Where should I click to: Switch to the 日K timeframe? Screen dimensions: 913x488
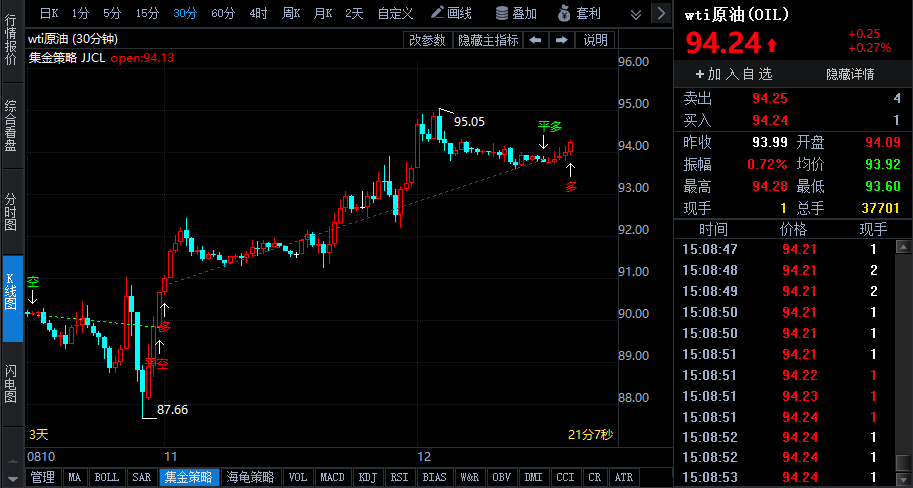[49, 13]
